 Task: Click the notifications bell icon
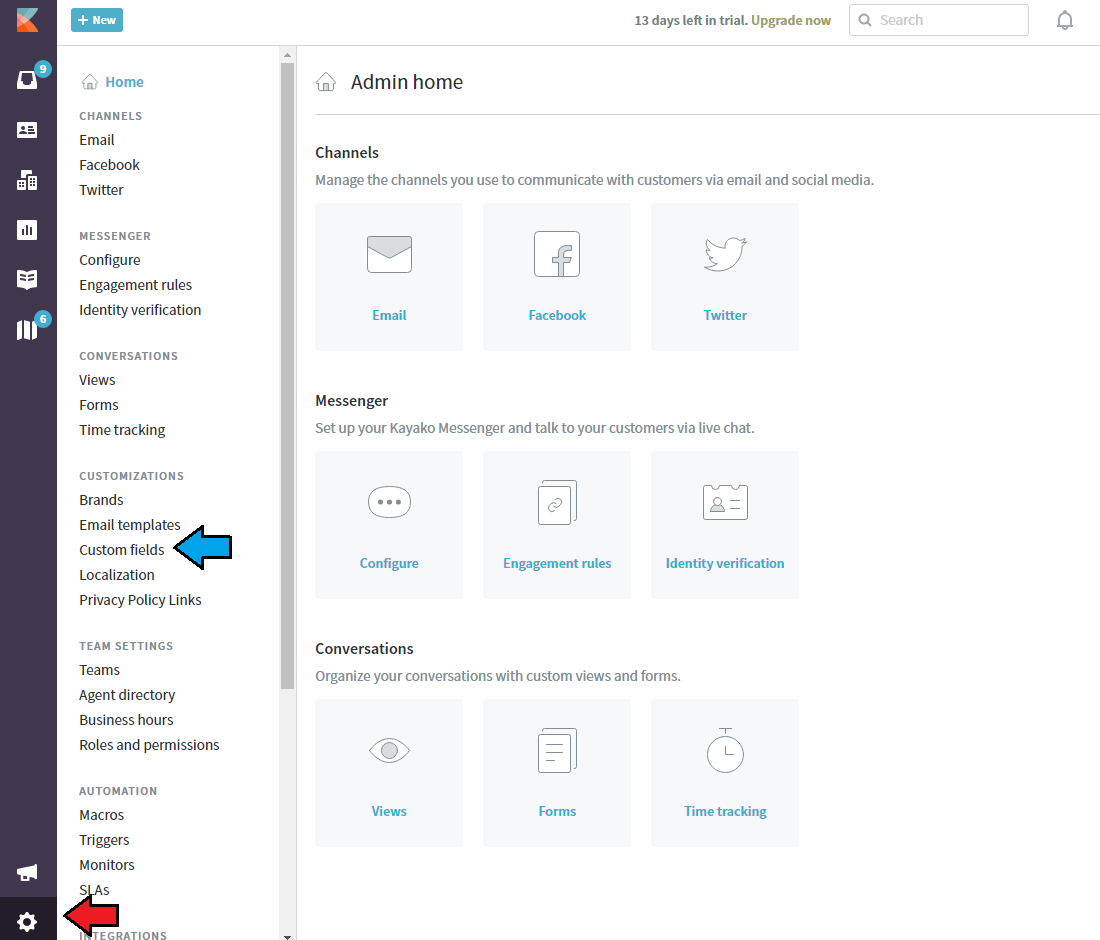[x=1065, y=21]
